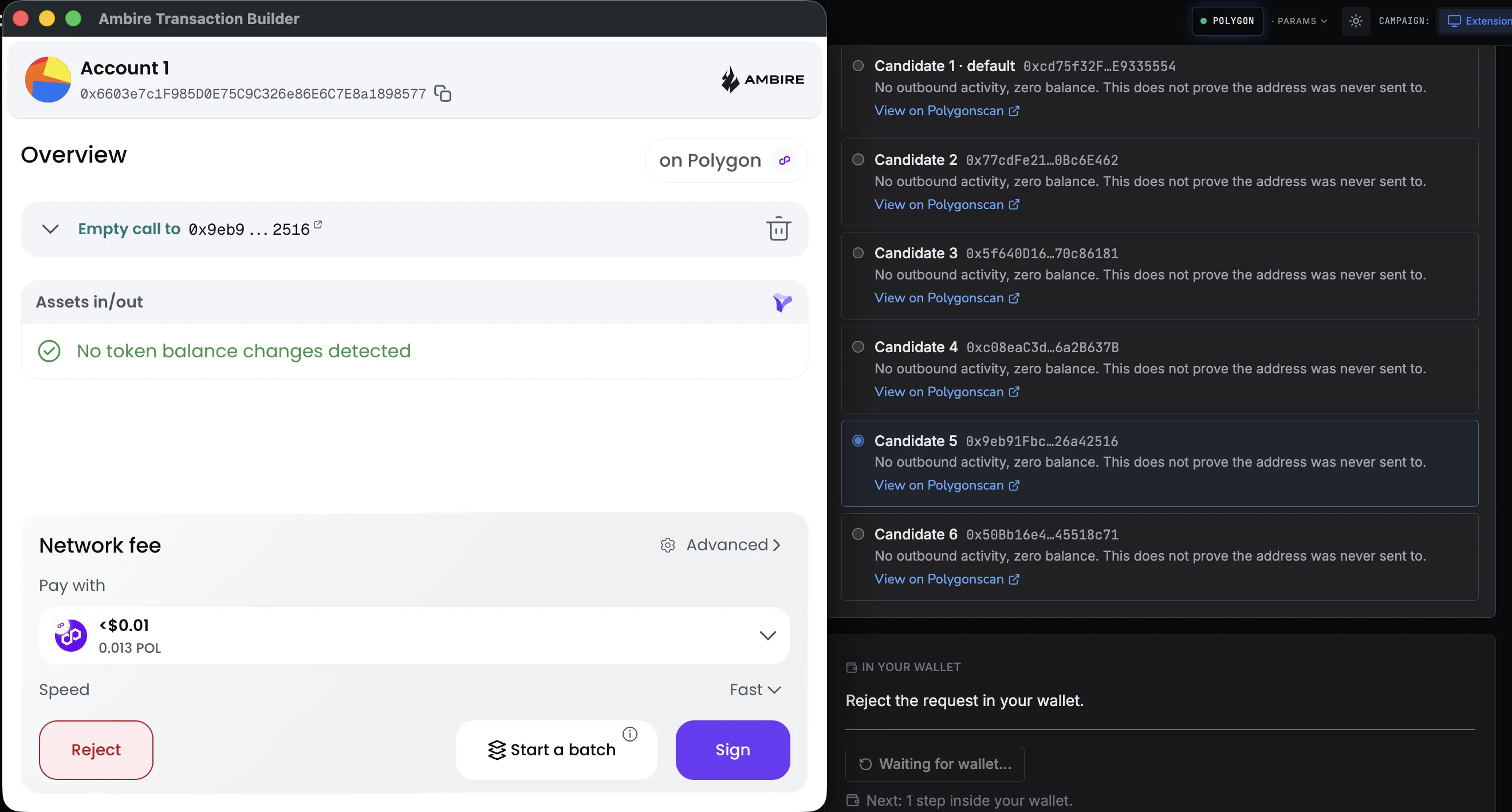Click the account address 0x6603e7c1F...
The image size is (1512, 812).
click(x=253, y=94)
